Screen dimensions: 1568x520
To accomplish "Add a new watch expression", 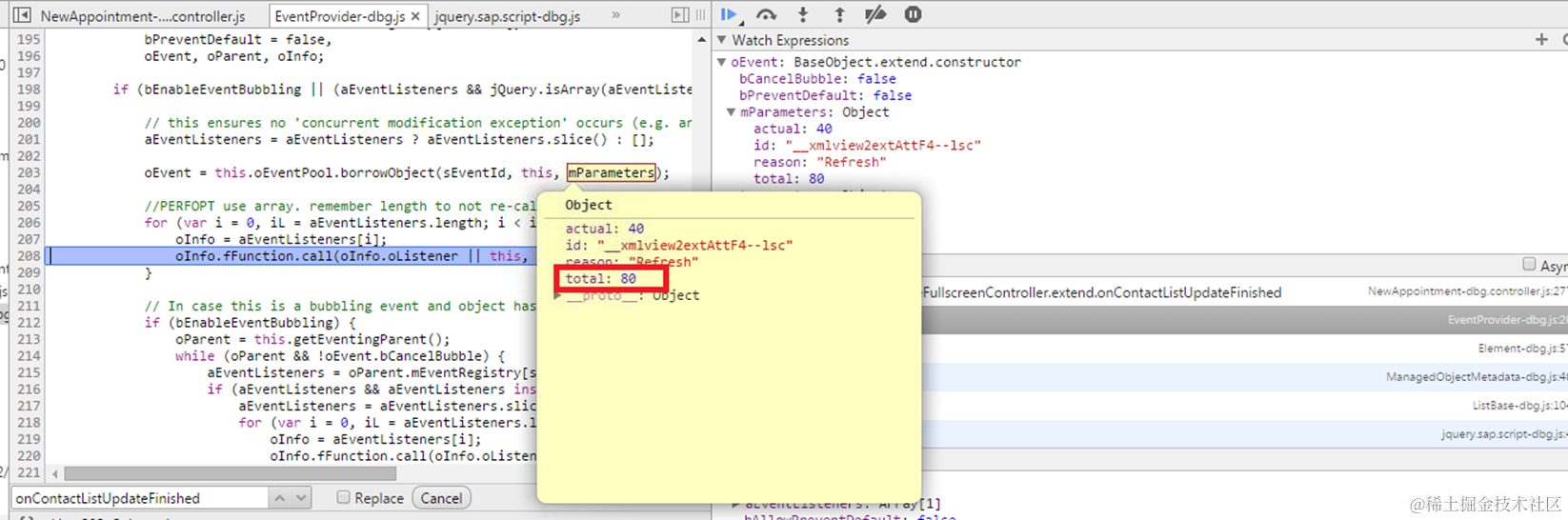I will click(x=1541, y=39).
